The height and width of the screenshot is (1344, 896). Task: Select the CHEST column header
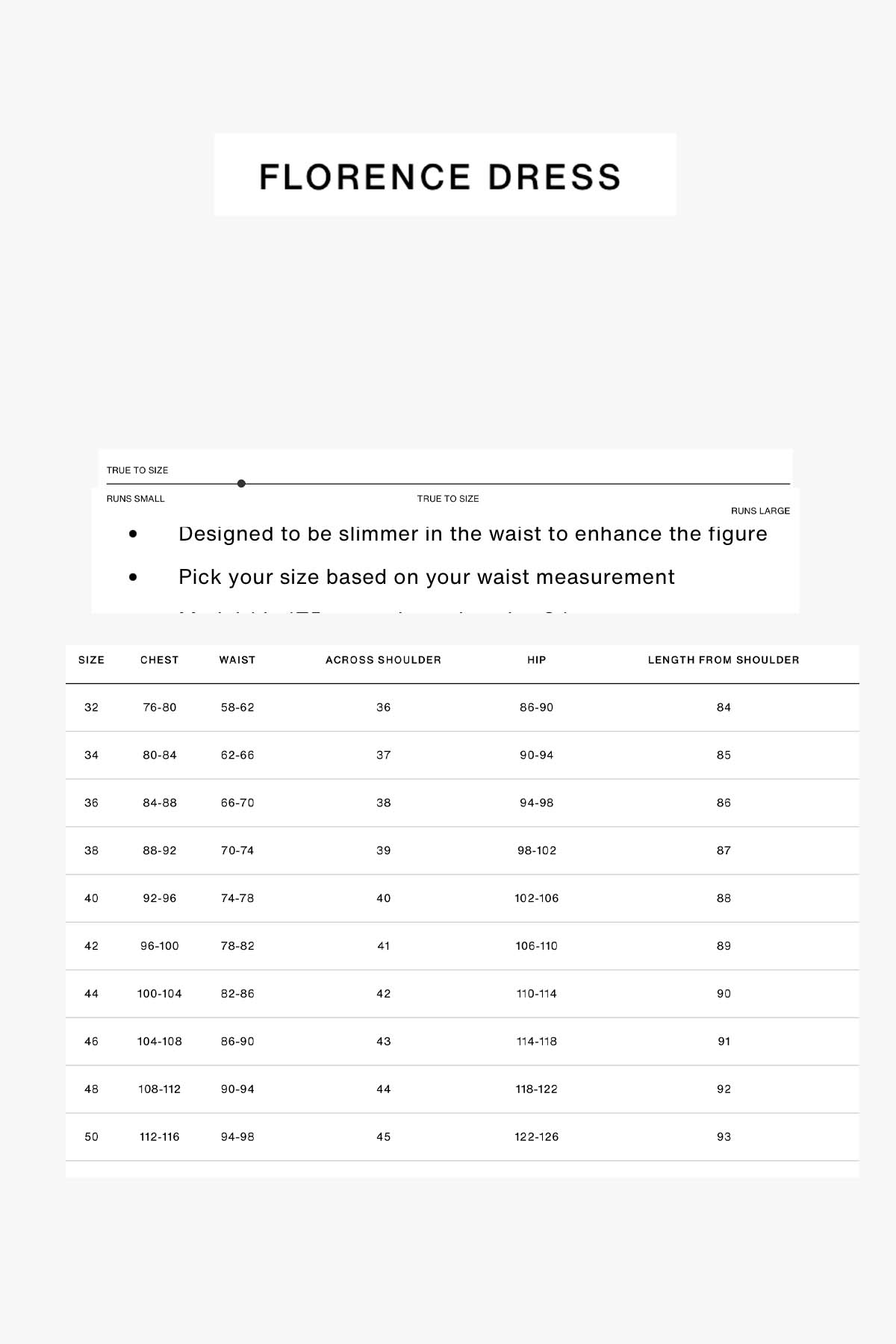point(160,660)
